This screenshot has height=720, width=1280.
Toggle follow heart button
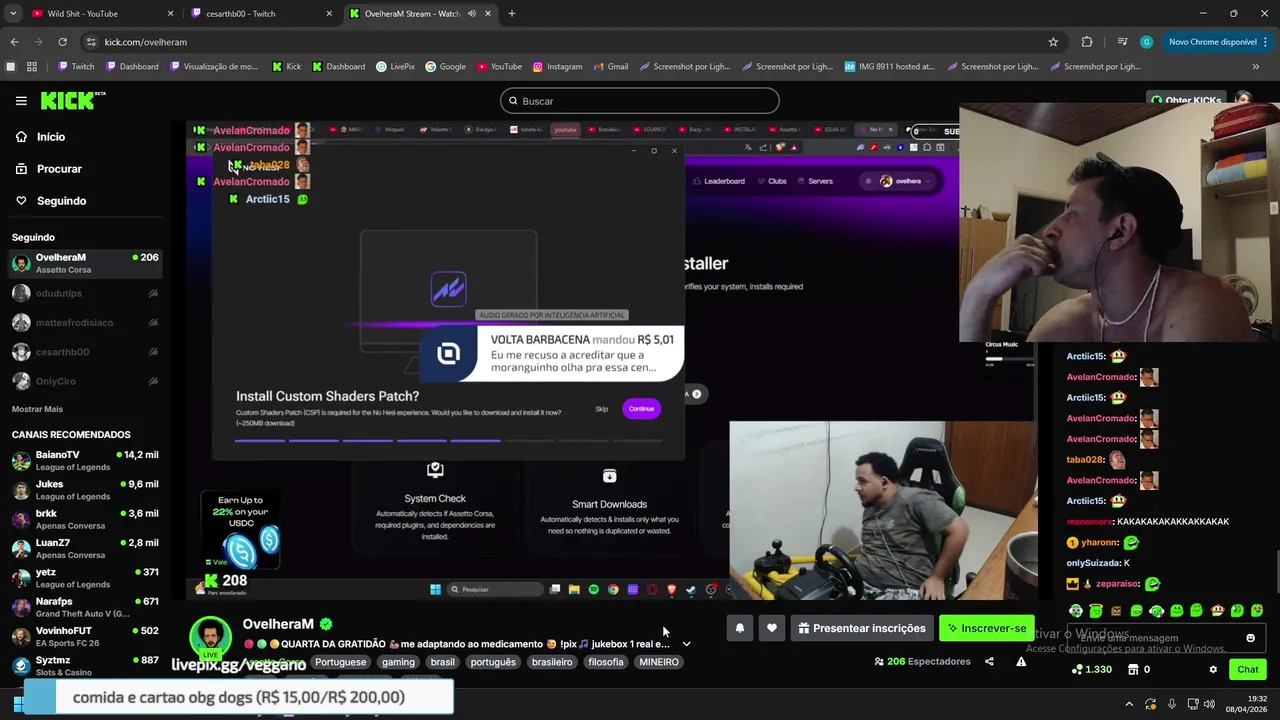coord(772,628)
